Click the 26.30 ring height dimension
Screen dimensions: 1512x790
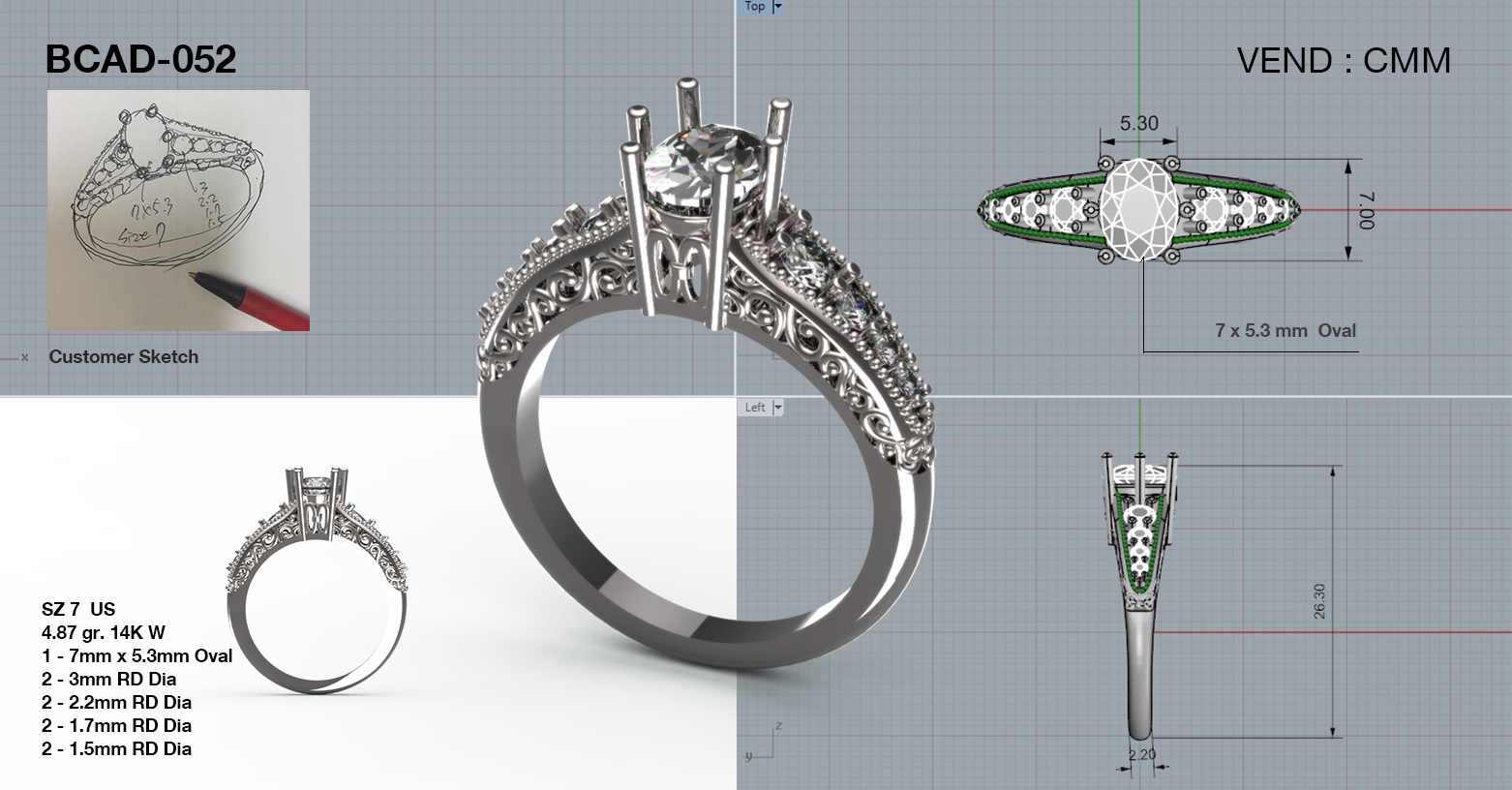(x=1319, y=601)
